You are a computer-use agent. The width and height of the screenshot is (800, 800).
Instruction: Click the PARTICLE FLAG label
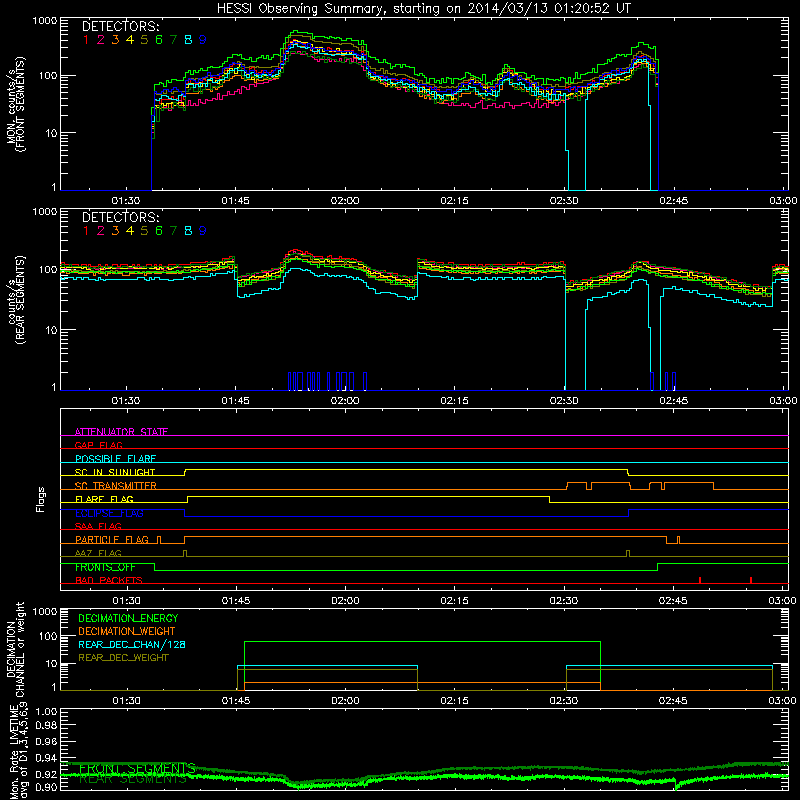[112, 540]
